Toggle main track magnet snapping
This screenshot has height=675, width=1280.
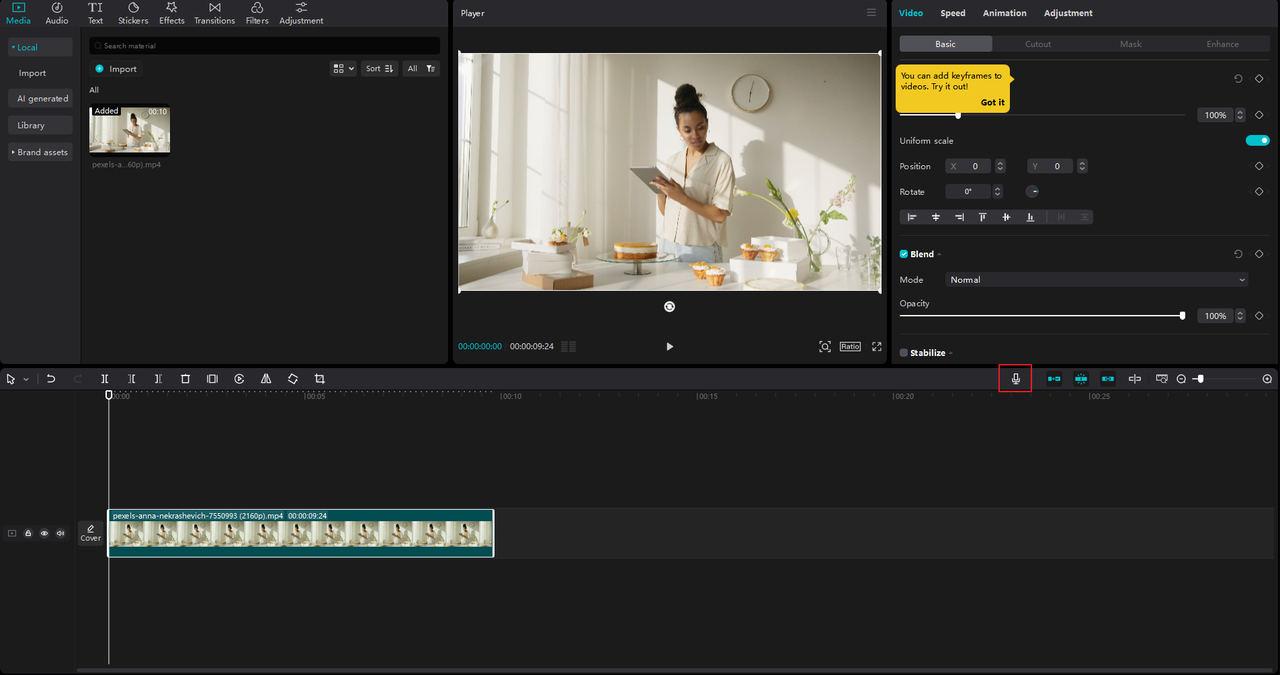coord(1054,379)
